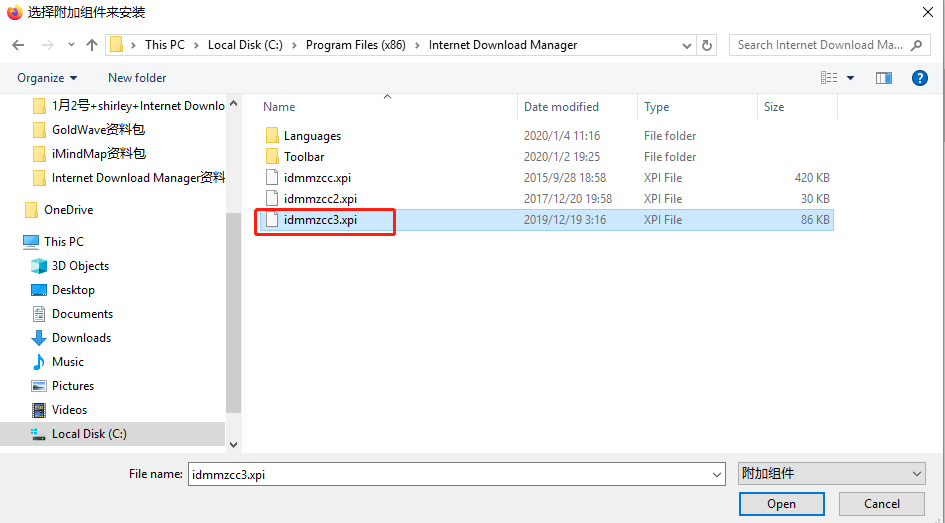
Task: Open Downloads in navigation pane
Action: pos(71,338)
